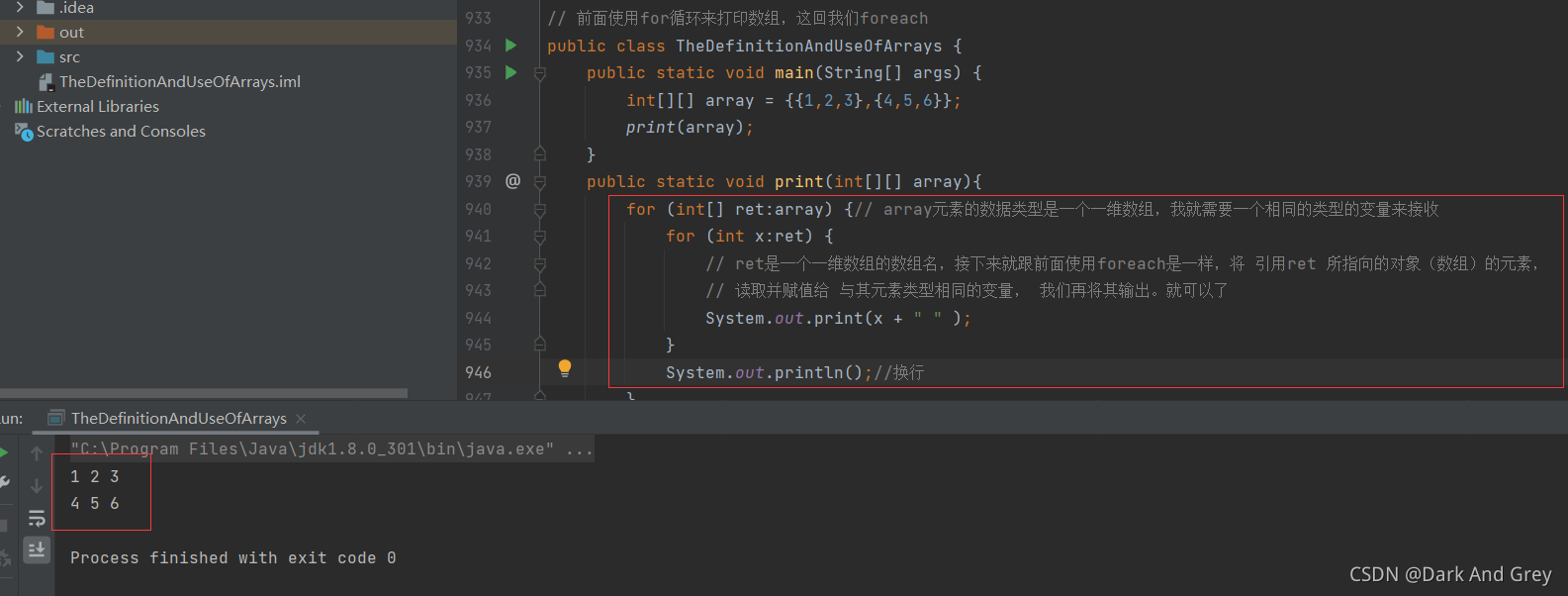Select TheDefinitionAndUseOfArrays.iml in the project tree
The height and width of the screenshot is (596, 1568).
click(x=180, y=82)
